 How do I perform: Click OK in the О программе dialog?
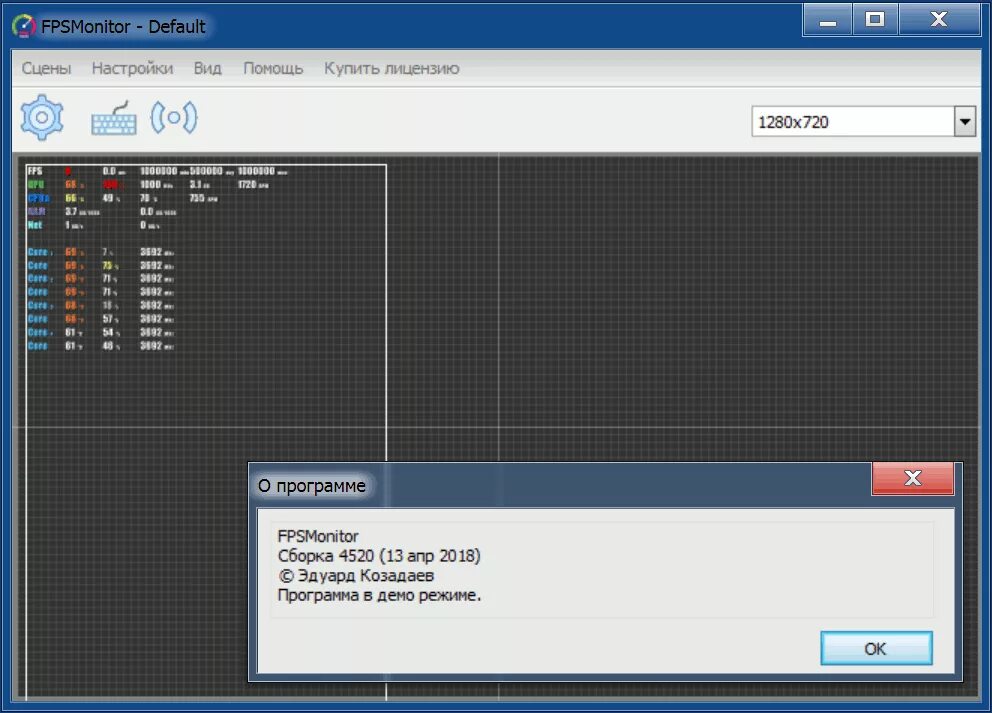(x=876, y=648)
